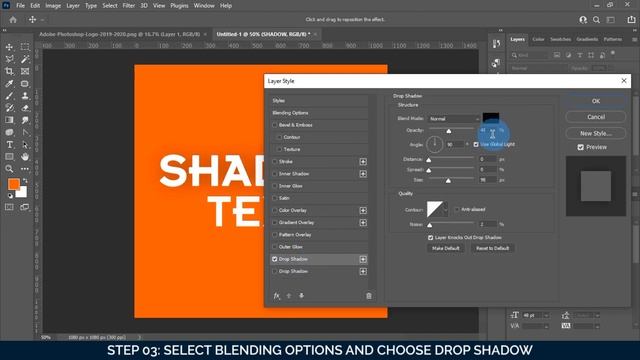Image resolution: width=640 pixels, height=360 pixels.
Task: Enable the Color Overlay checkbox
Action: (x=275, y=210)
